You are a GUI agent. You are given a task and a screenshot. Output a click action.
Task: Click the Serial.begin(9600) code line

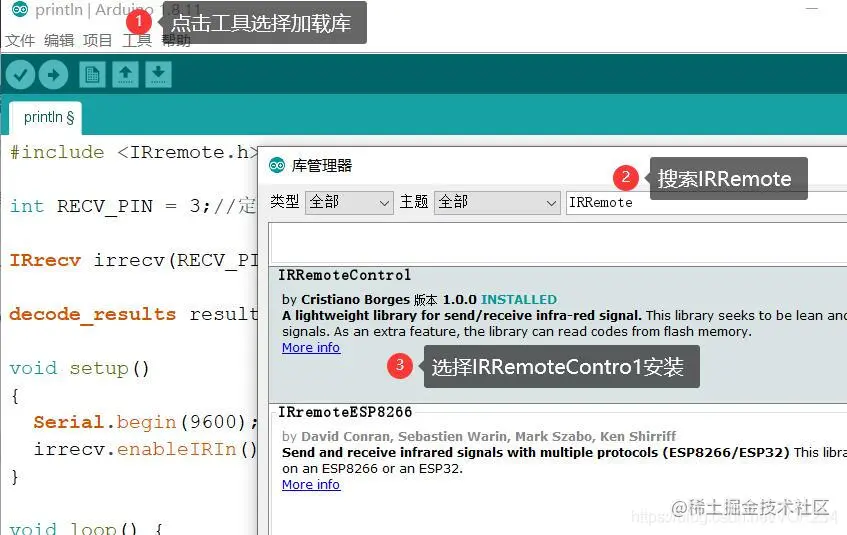(146, 422)
